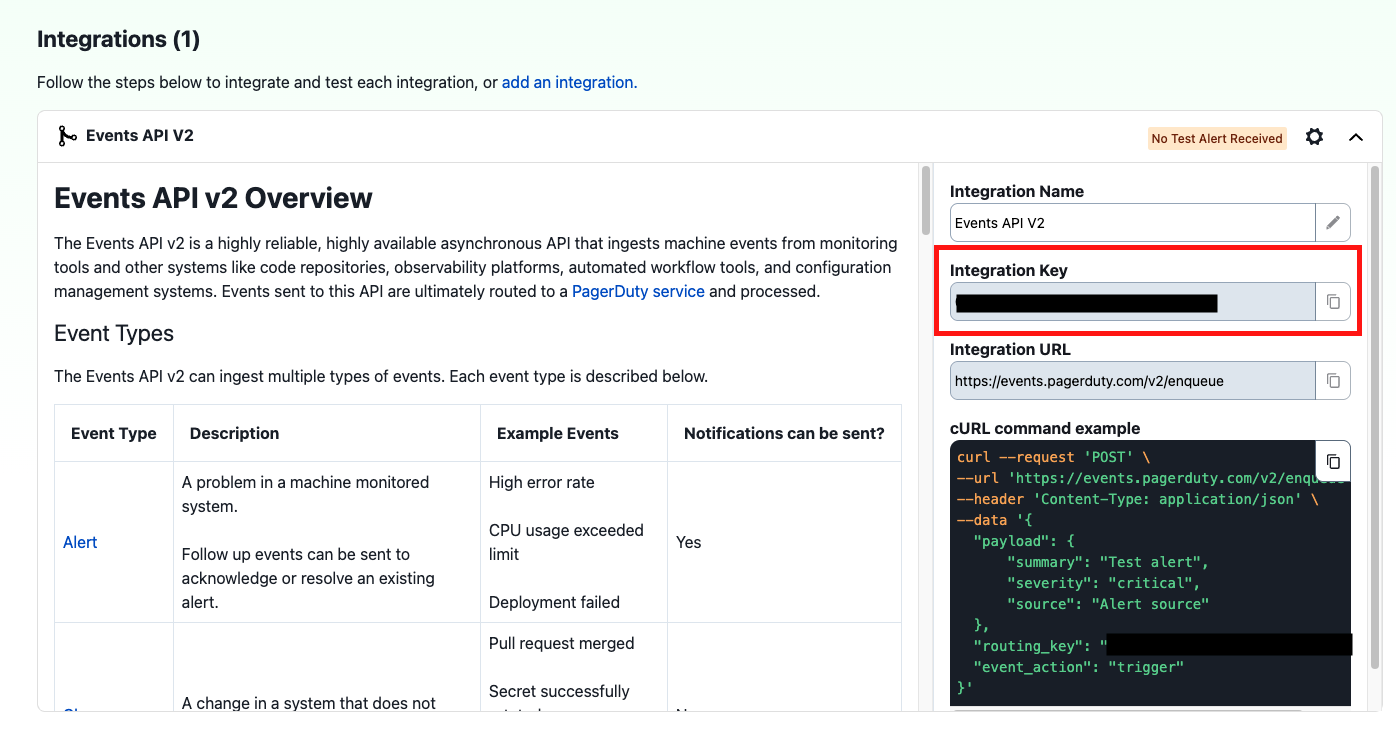Open the Alert event type link
The height and width of the screenshot is (729, 1396).
click(79, 542)
